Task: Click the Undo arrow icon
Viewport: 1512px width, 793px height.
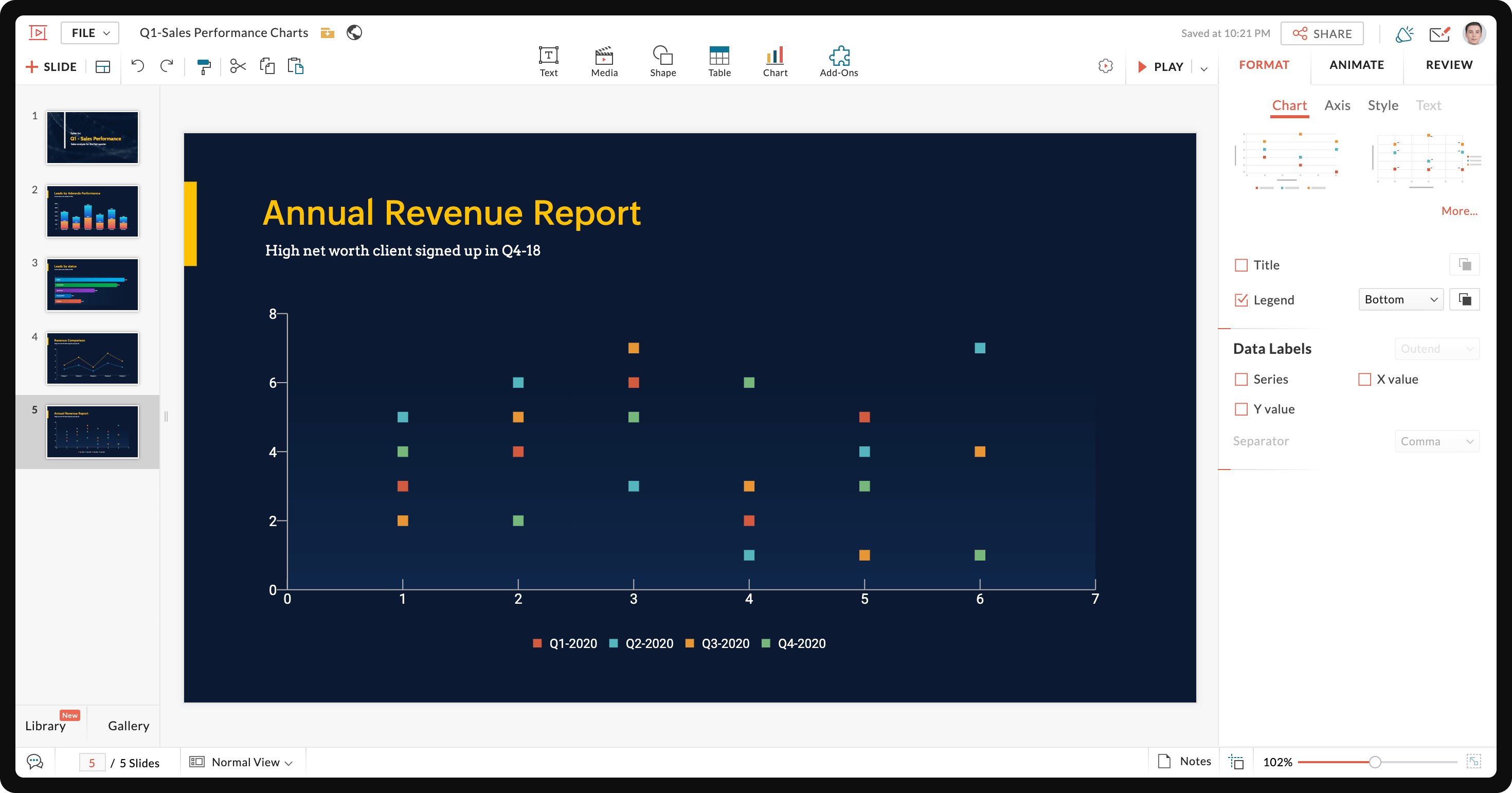Action: (138, 66)
